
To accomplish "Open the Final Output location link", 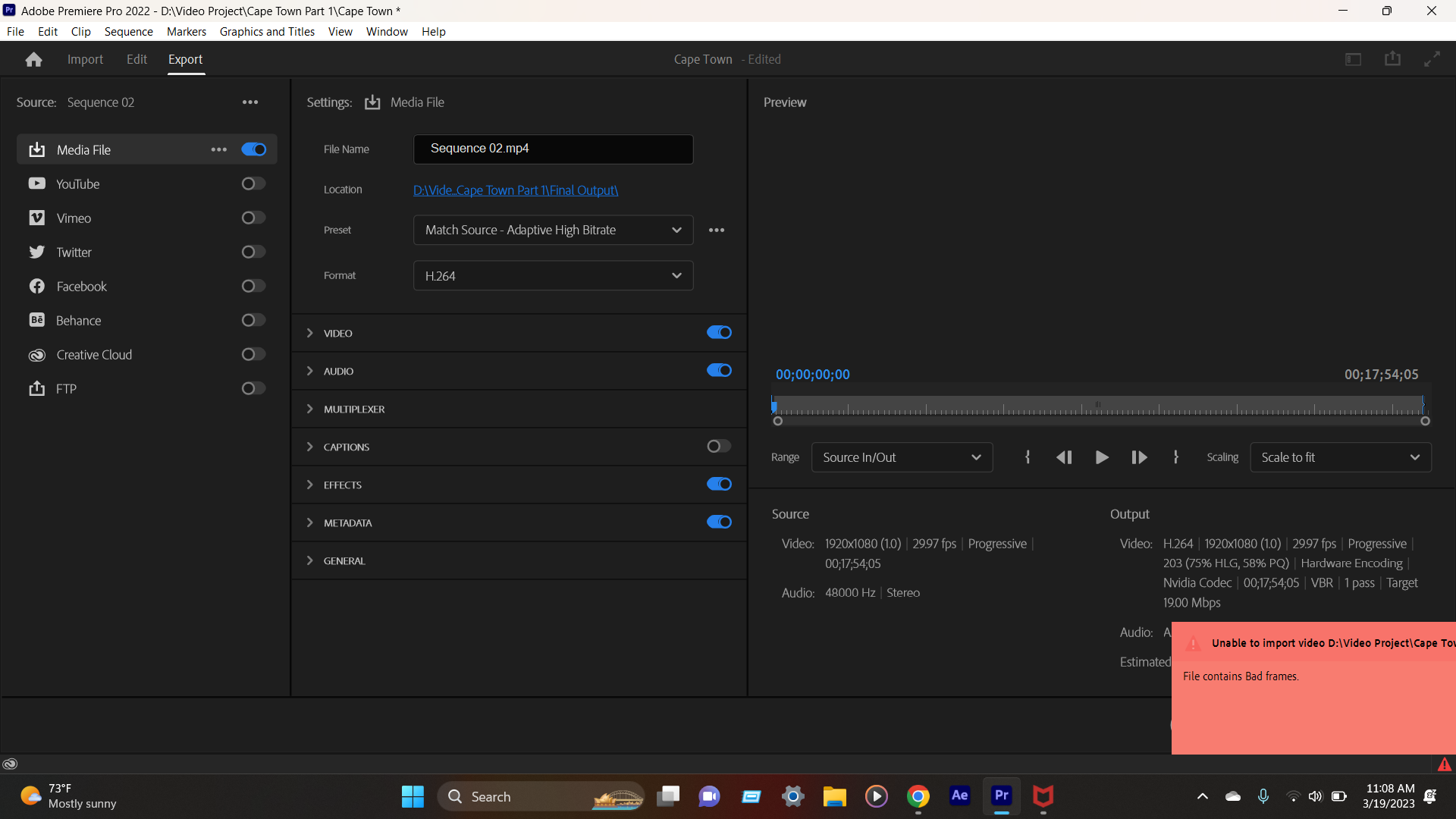I will [515, 190].
